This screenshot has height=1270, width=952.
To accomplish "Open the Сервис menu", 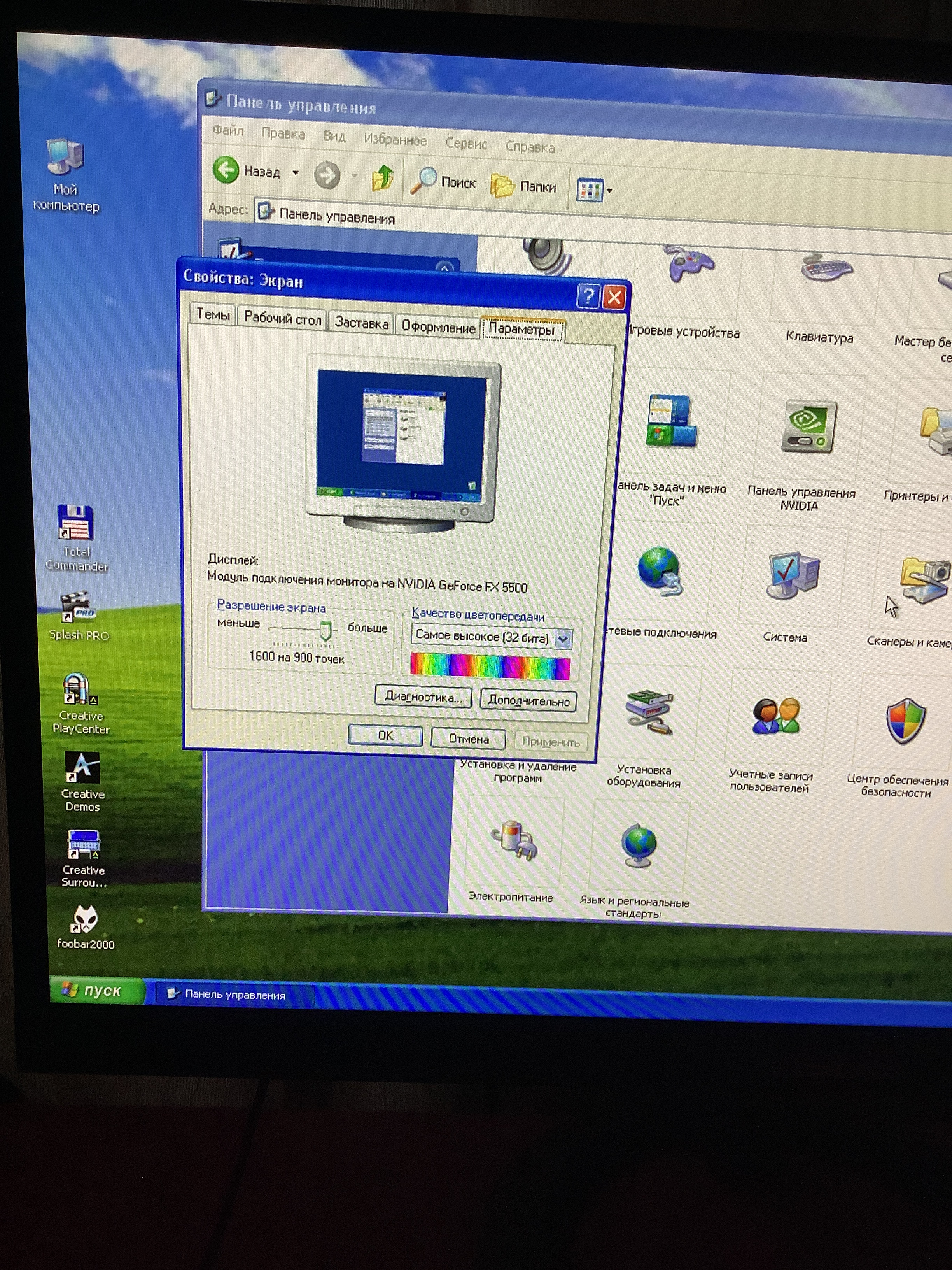I will pos(466,144).
